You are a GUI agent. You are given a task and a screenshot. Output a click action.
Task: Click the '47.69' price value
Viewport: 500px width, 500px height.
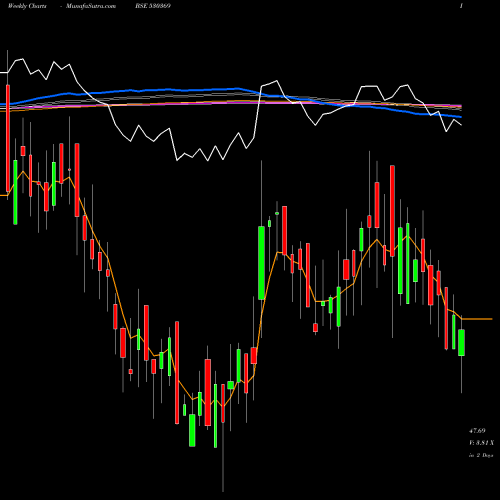coord(477,431)
